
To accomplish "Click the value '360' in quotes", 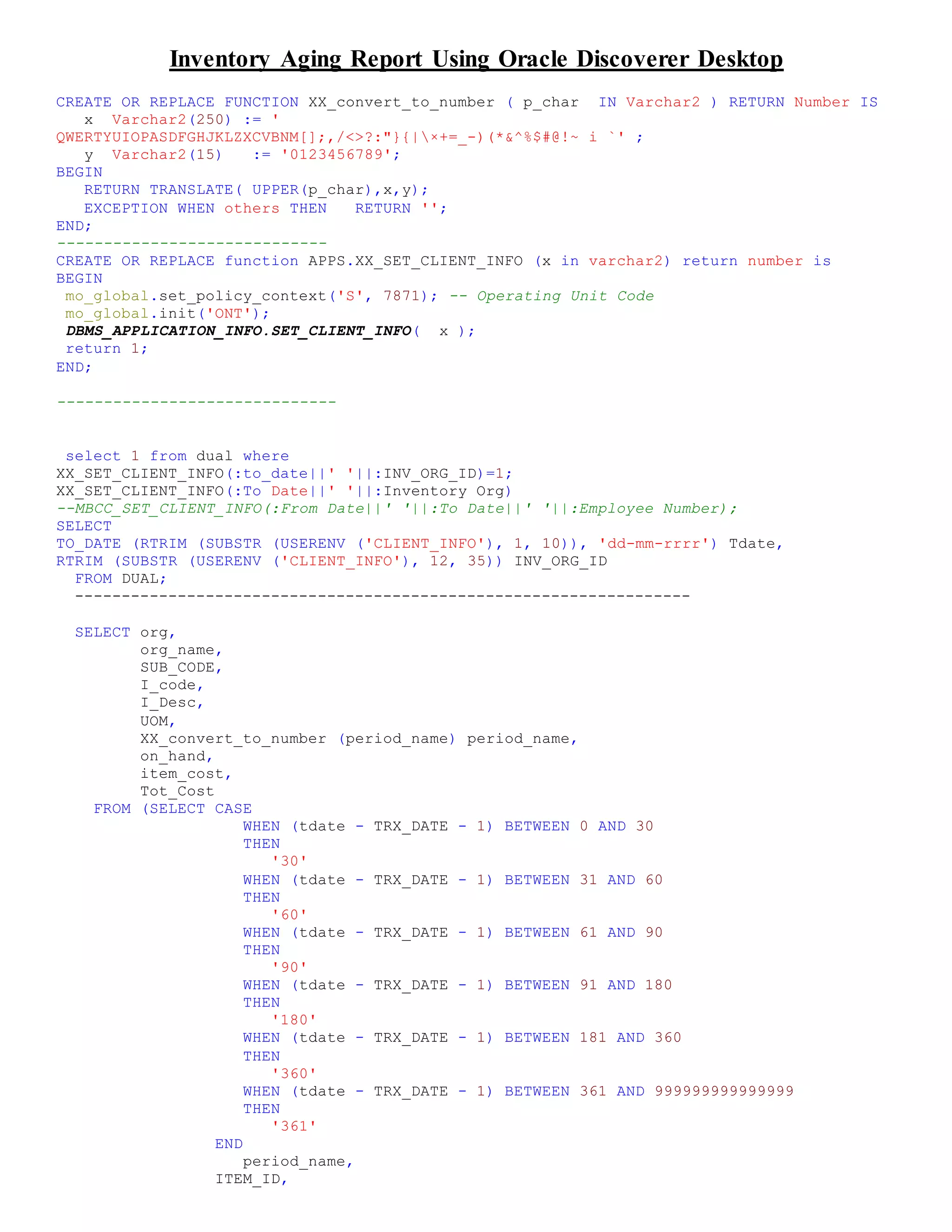I will coord(294,1073).
